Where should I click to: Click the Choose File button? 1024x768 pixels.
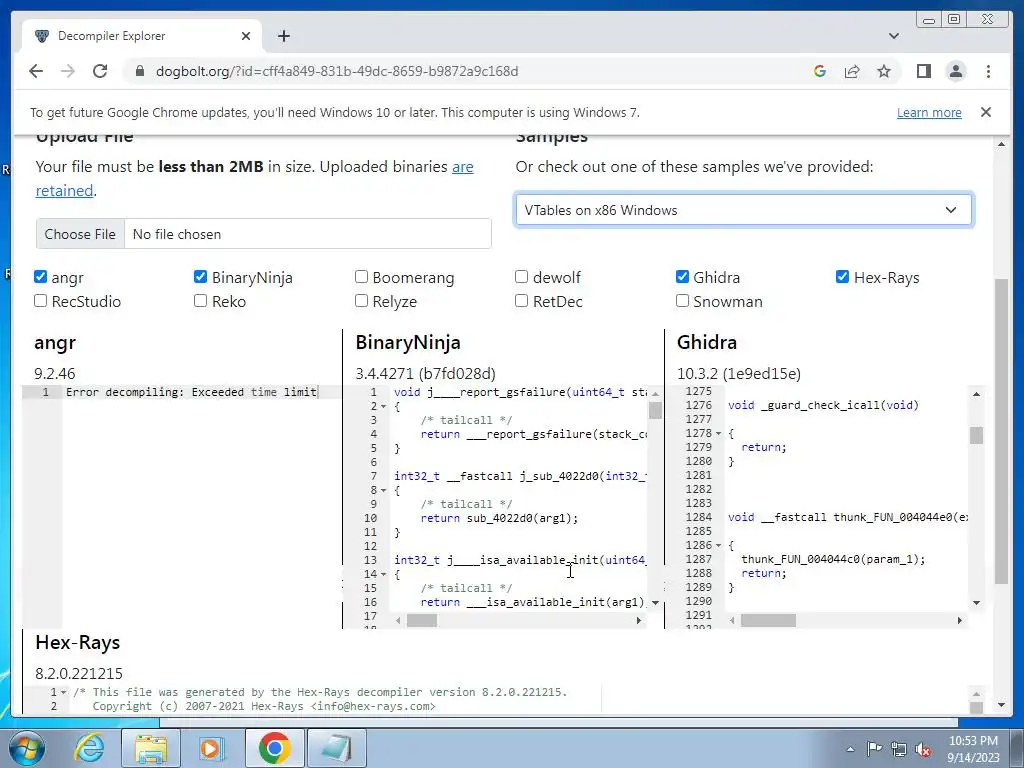(80, 234)
